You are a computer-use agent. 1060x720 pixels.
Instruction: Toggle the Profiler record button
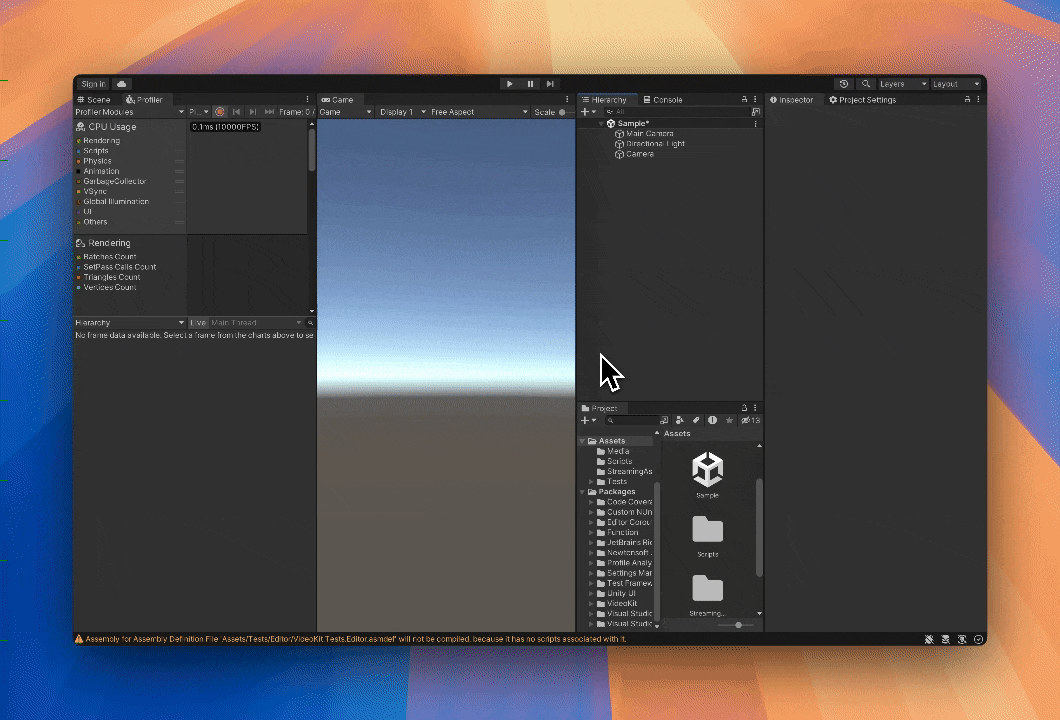click(x=220, y=112)
